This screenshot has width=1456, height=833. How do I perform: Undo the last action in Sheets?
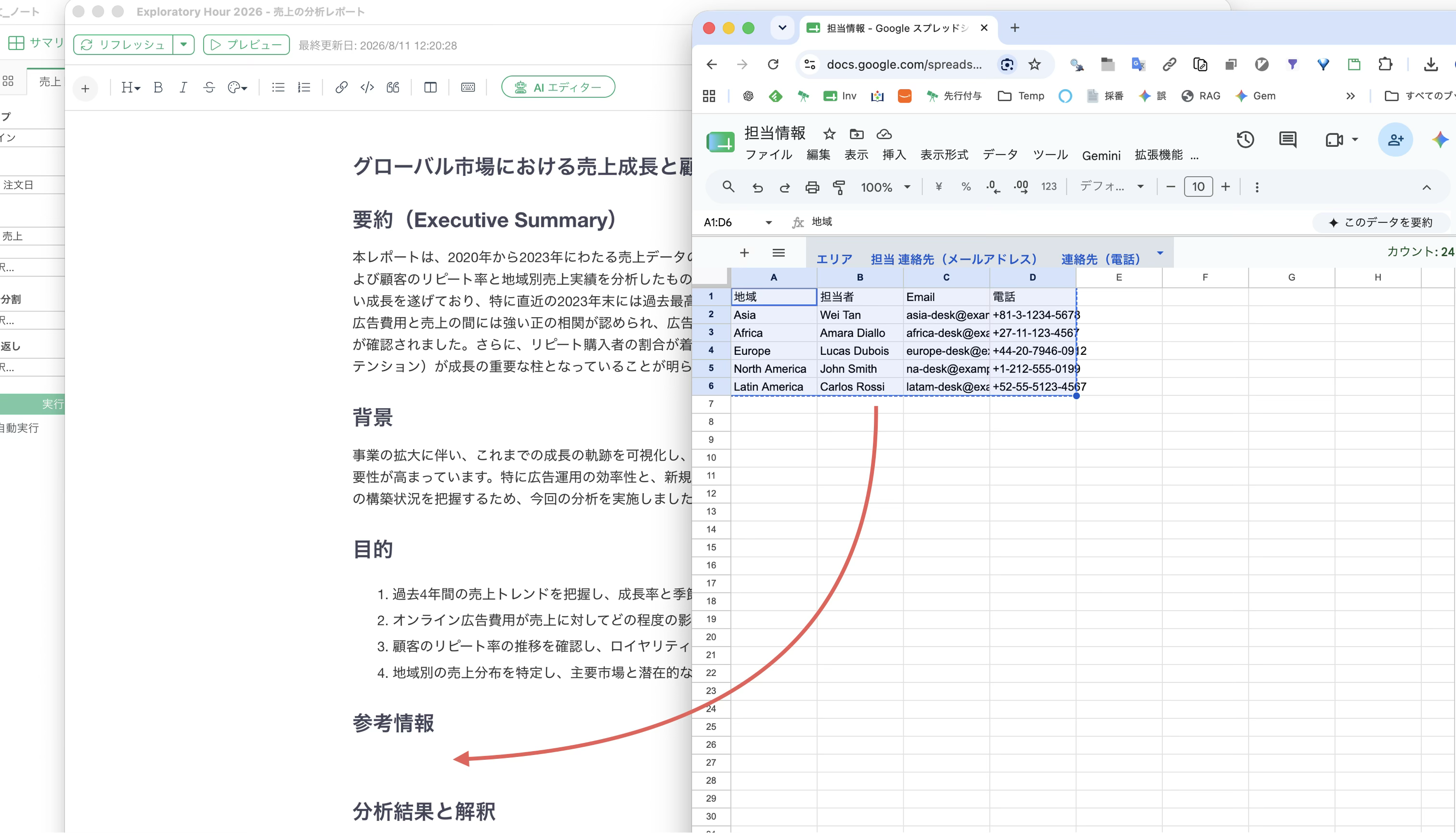757,187
